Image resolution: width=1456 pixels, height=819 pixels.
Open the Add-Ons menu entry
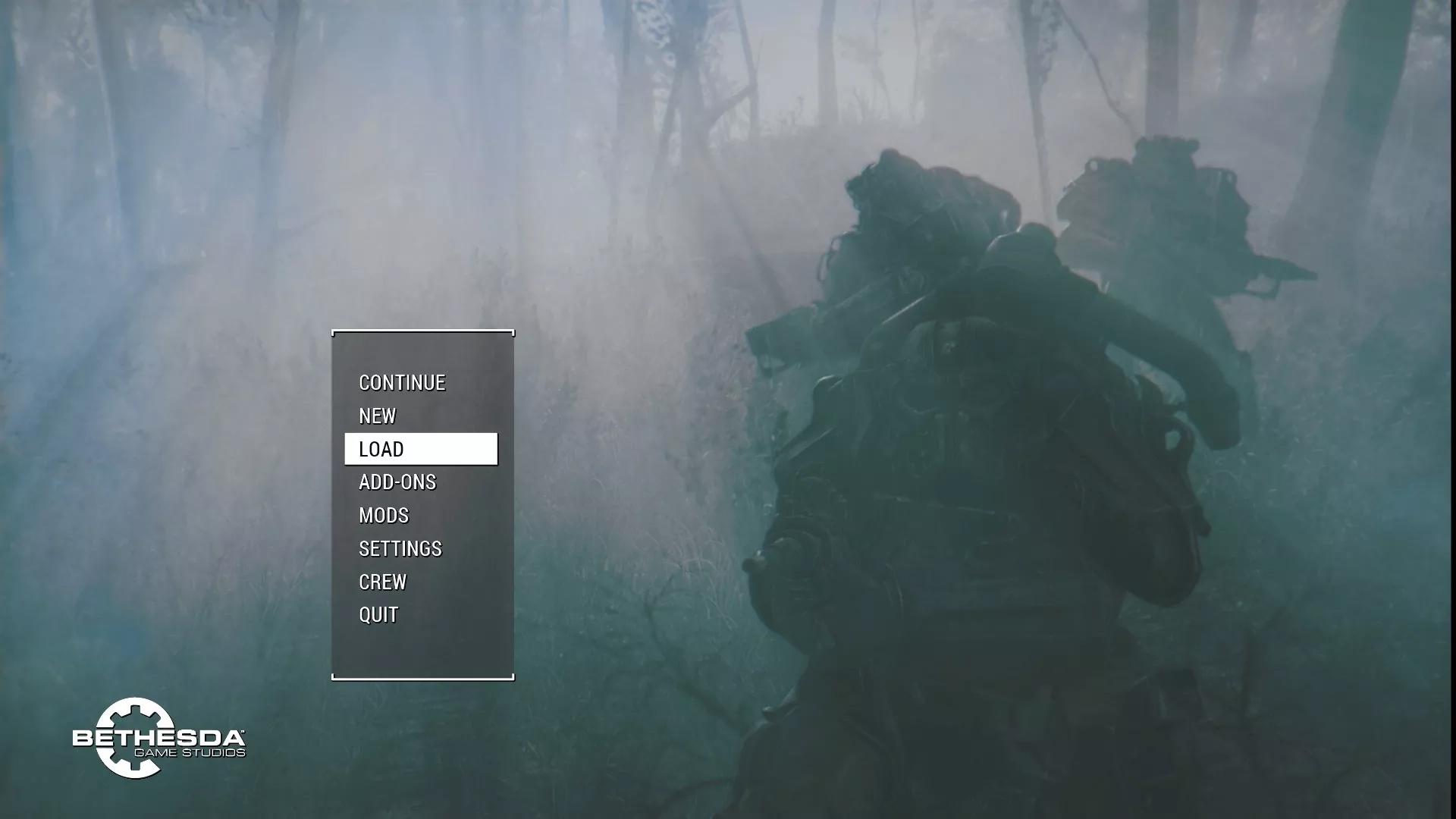(x=397, y=482)
